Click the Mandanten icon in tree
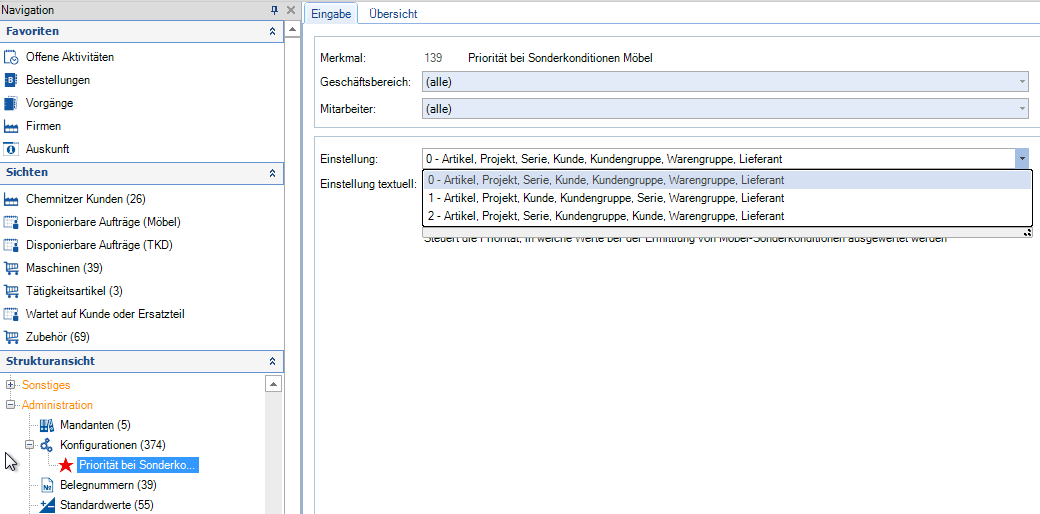This screenshot has height=514, width=1040. coord(46,426)
